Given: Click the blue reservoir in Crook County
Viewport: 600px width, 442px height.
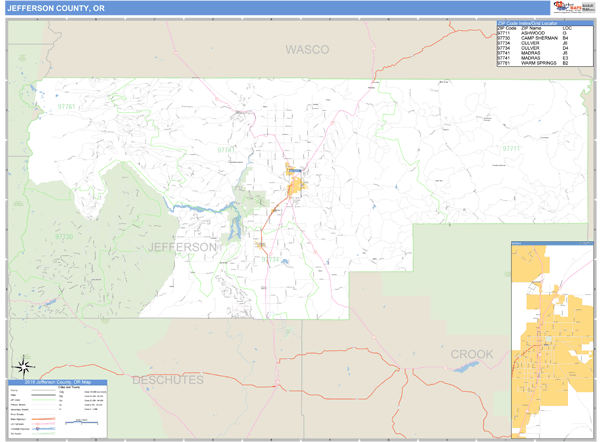Looking at the screenshot, I should pos(466,367).
